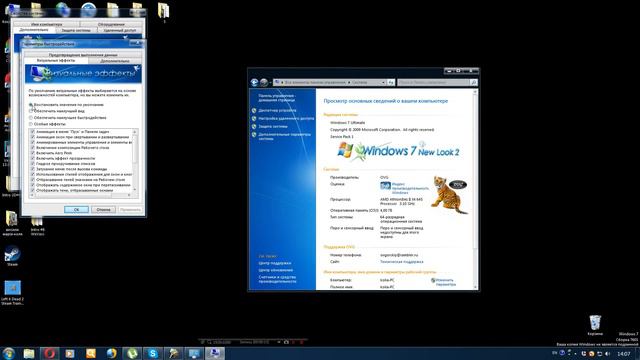Viewport: 640px width, 360px height.
Task: Select 'Best performance' radio option
Action: (31, 118)
